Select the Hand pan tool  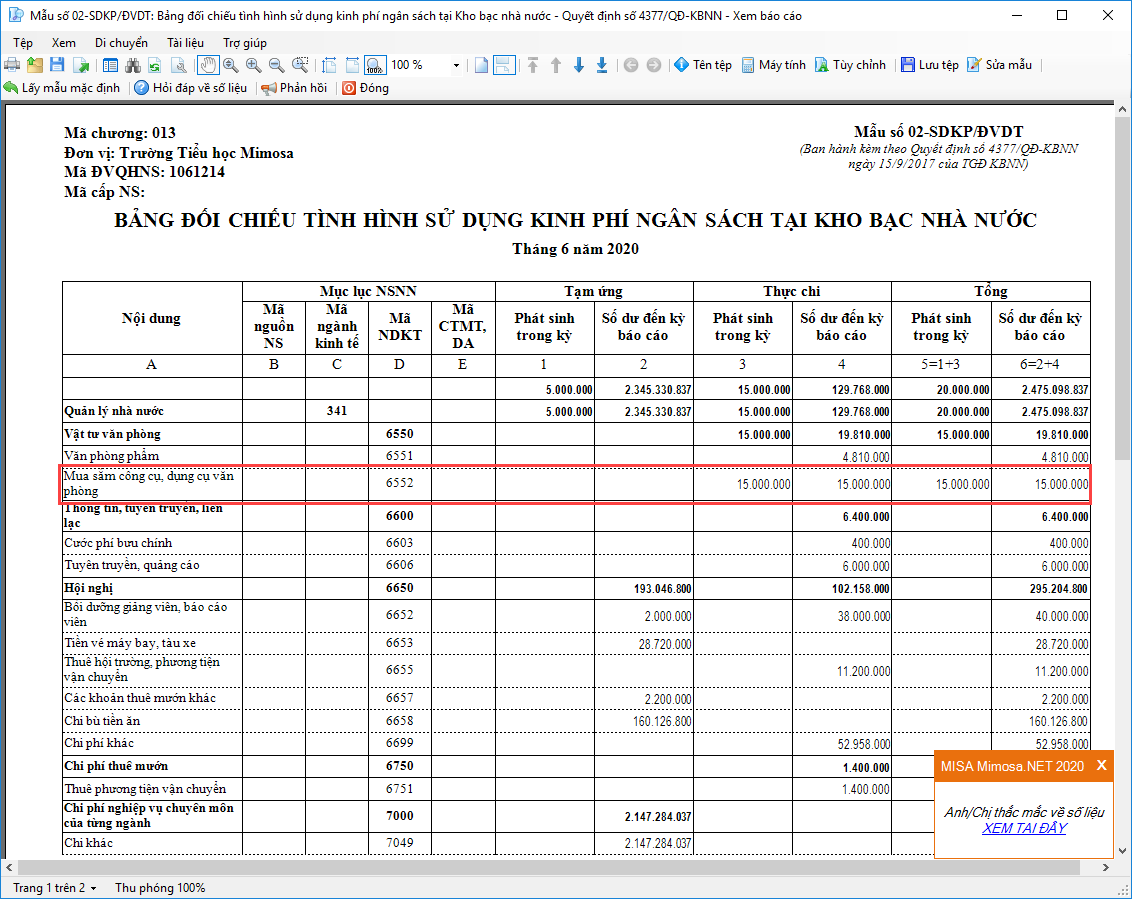click(x=208, y=65)
